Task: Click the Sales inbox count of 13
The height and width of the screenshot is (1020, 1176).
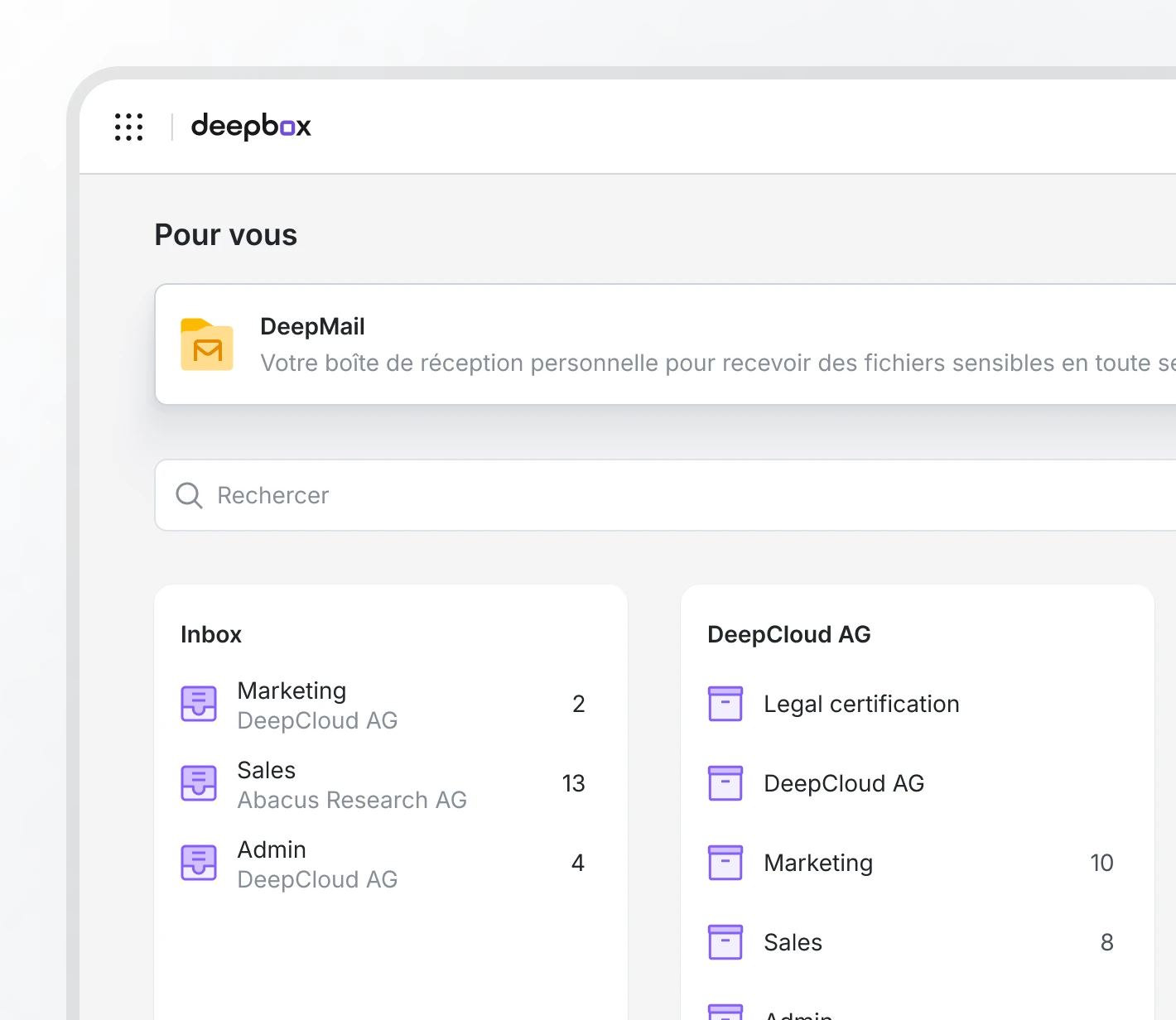Action: (x=573, y=783)
